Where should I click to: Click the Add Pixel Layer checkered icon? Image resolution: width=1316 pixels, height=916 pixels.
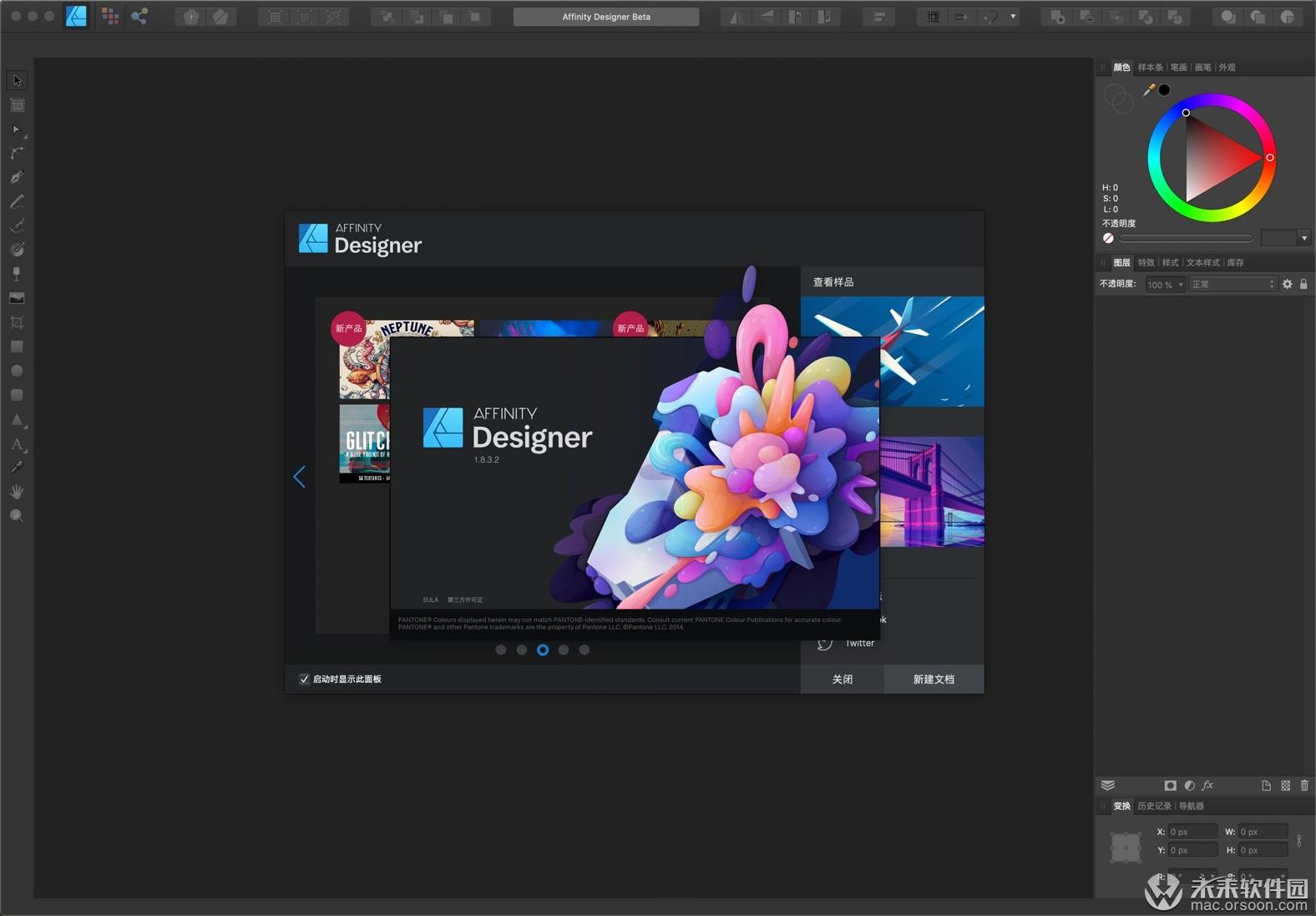tap(1285, 785)
